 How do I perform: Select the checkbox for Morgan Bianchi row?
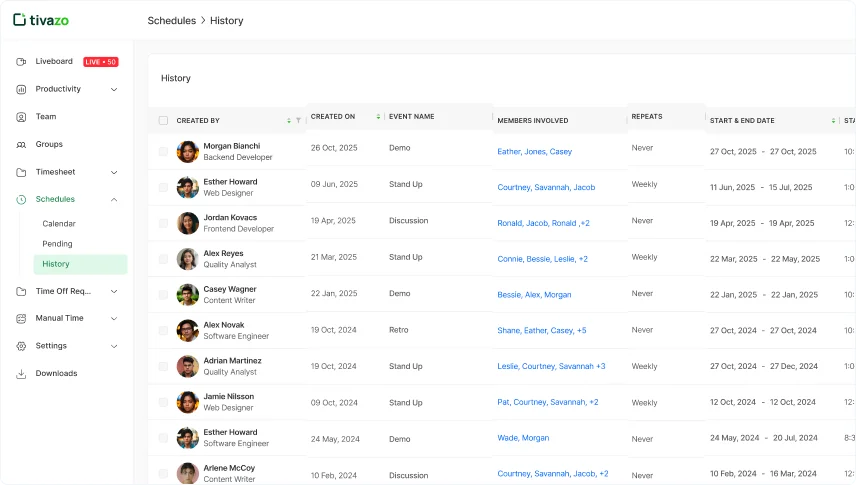point(163,152)
